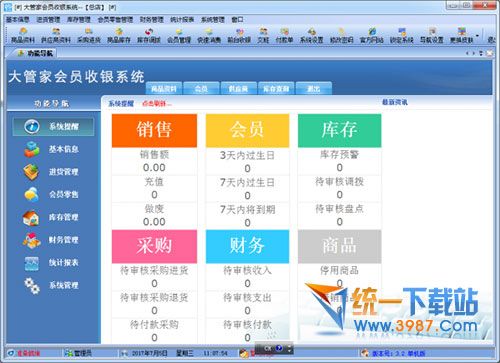Open 付款单 toolbar icon

coord(284,35)
